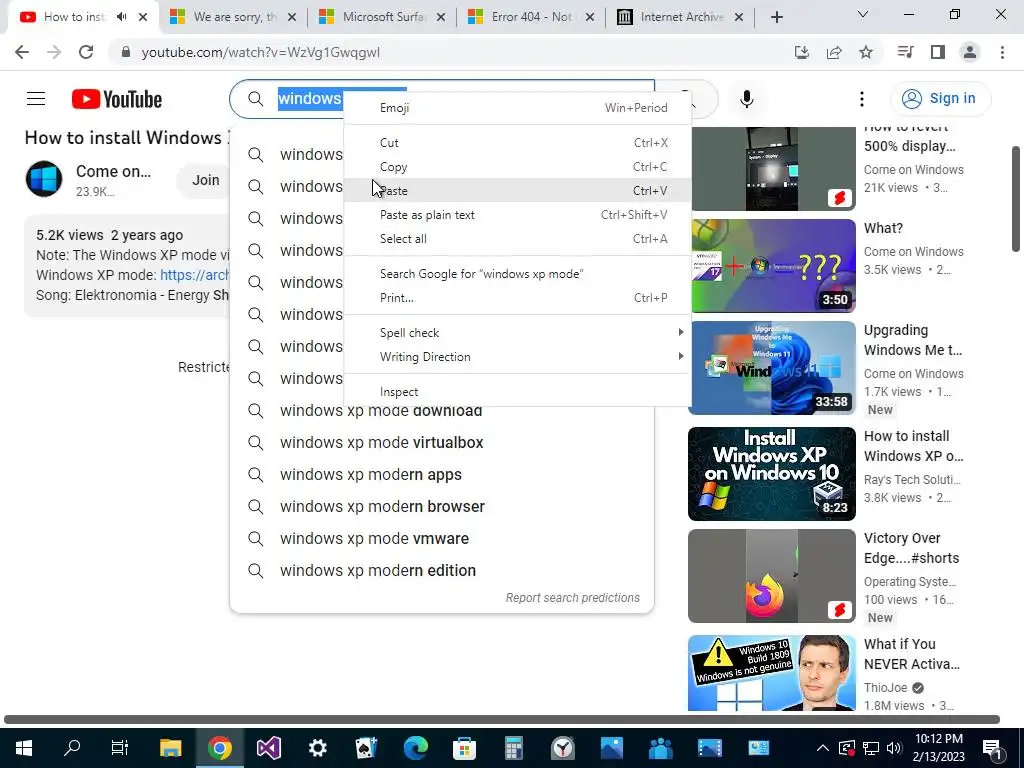Open the Windows Start menu
Screen dimensions: 1024x768
pos(24,748)
